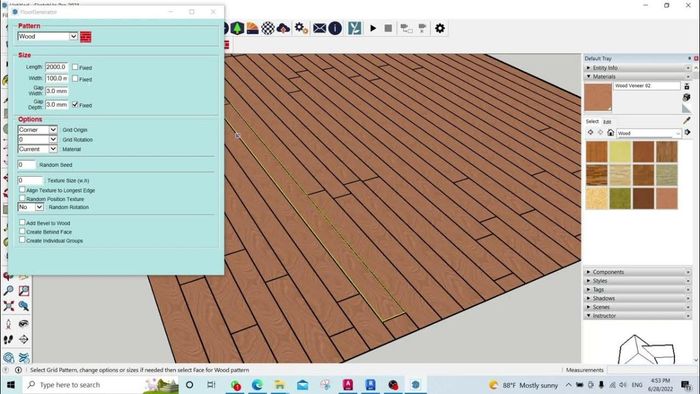Check Create Individual Groups option

click(22, 240)
